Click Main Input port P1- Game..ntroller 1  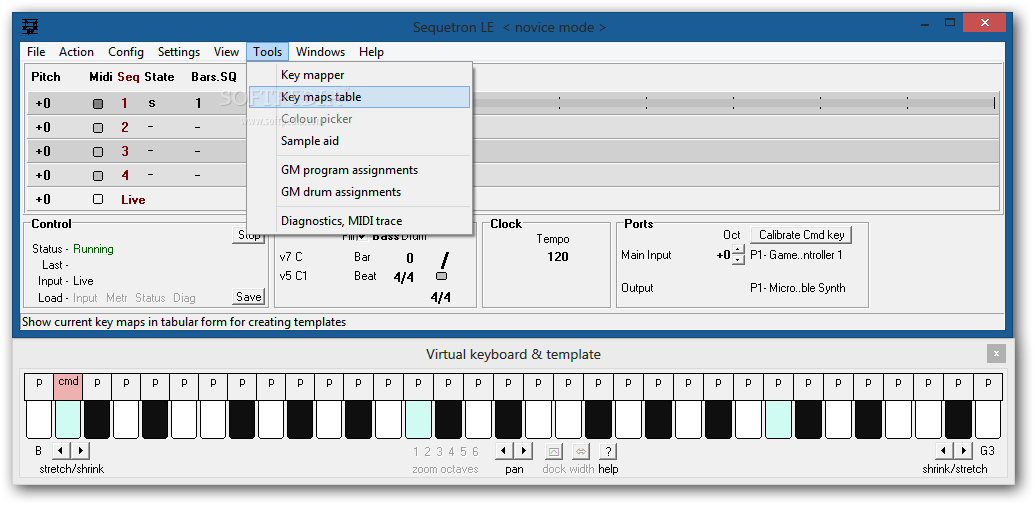796,255
